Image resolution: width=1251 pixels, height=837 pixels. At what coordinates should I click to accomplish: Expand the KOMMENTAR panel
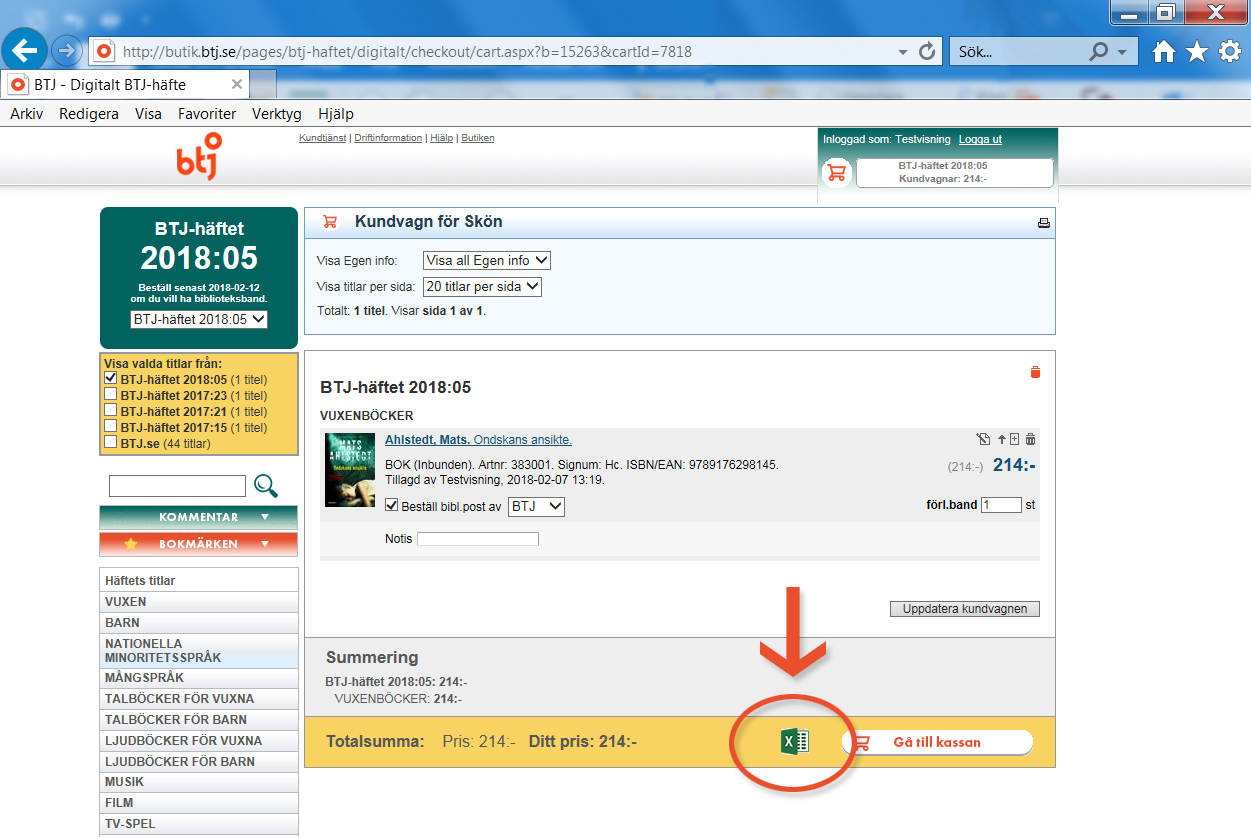click(x=198, y=517)
